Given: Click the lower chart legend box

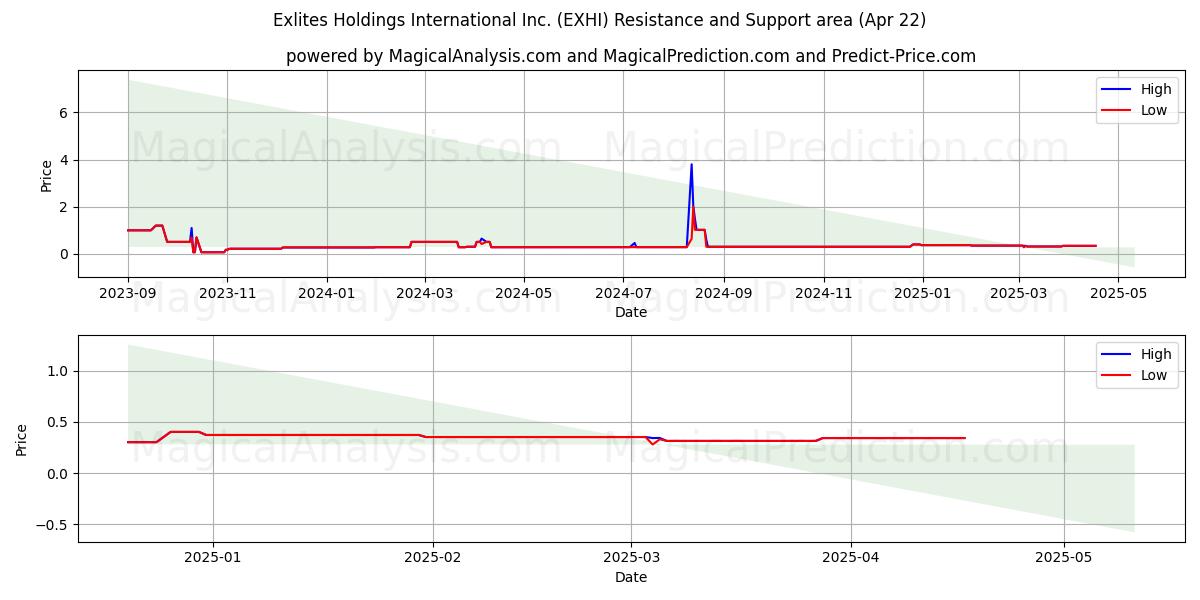Looking at the screenshot, I should point(1138,365).
